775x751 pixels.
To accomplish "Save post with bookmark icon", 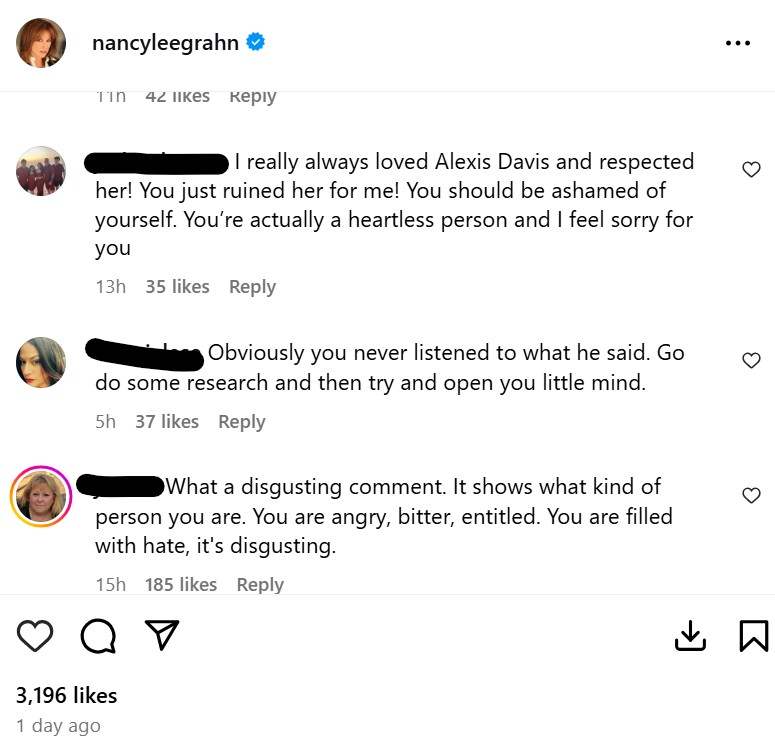I will [x=753, y=635].
